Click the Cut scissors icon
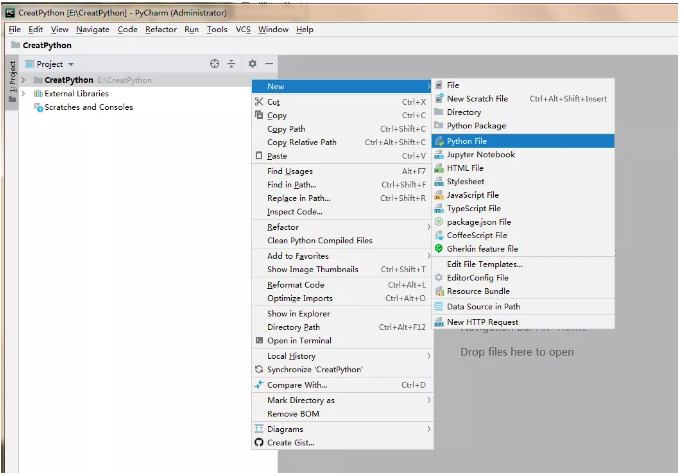Screen dimensions: 684x476 pos(259,102)
